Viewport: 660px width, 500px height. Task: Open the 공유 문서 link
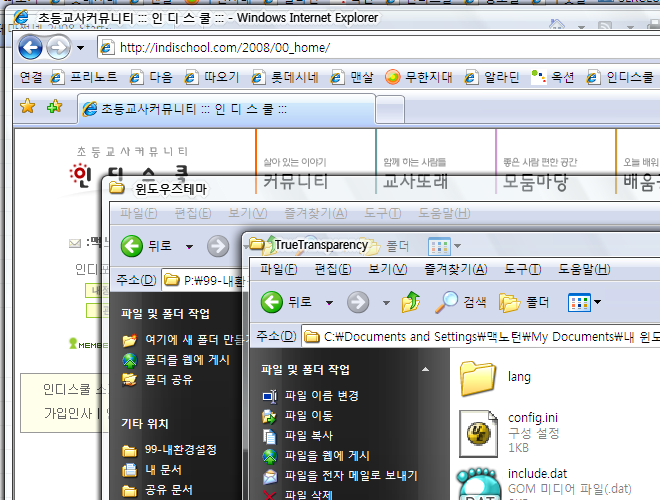tap(157, 490)
